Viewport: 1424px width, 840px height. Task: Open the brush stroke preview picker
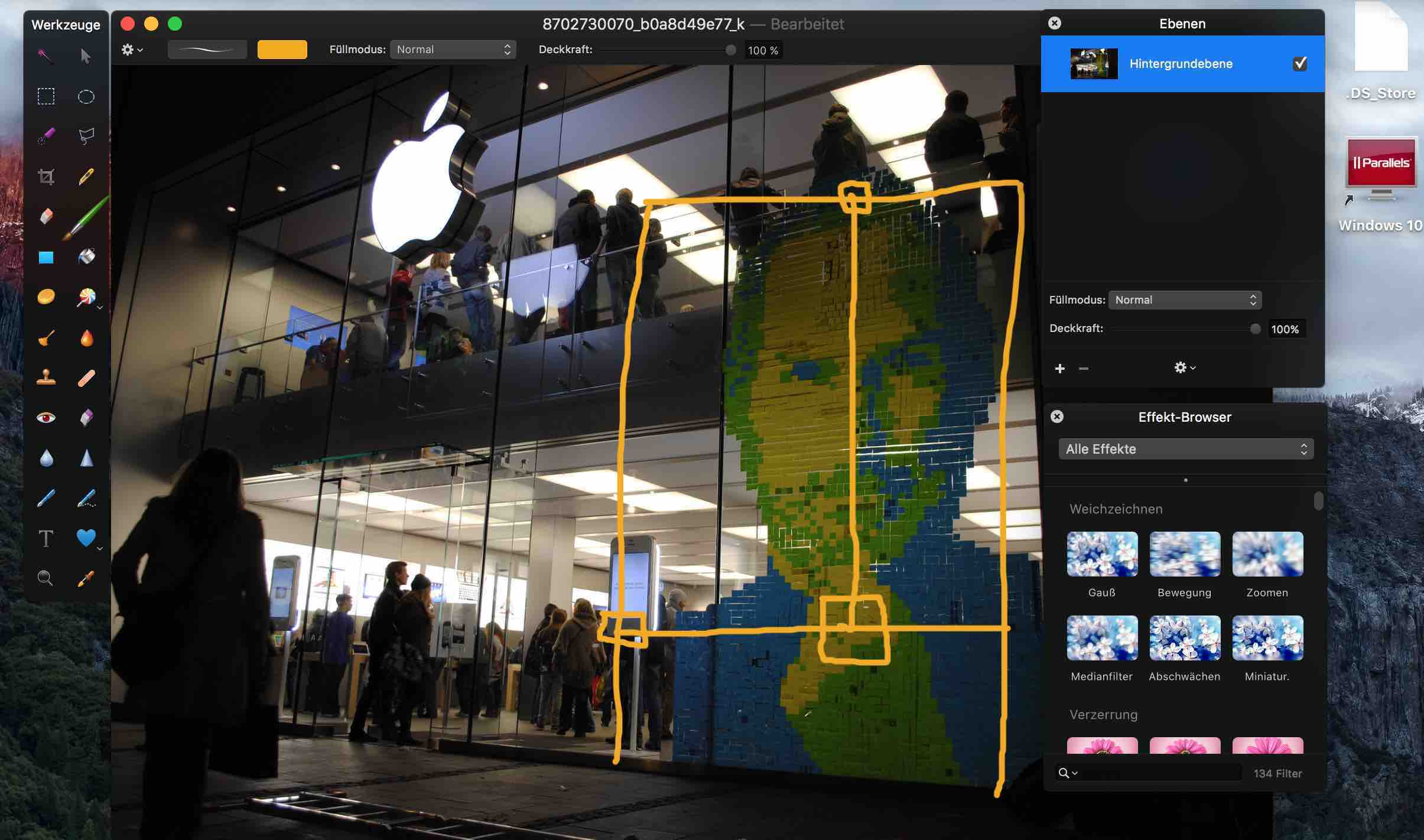tap(207, 50)
